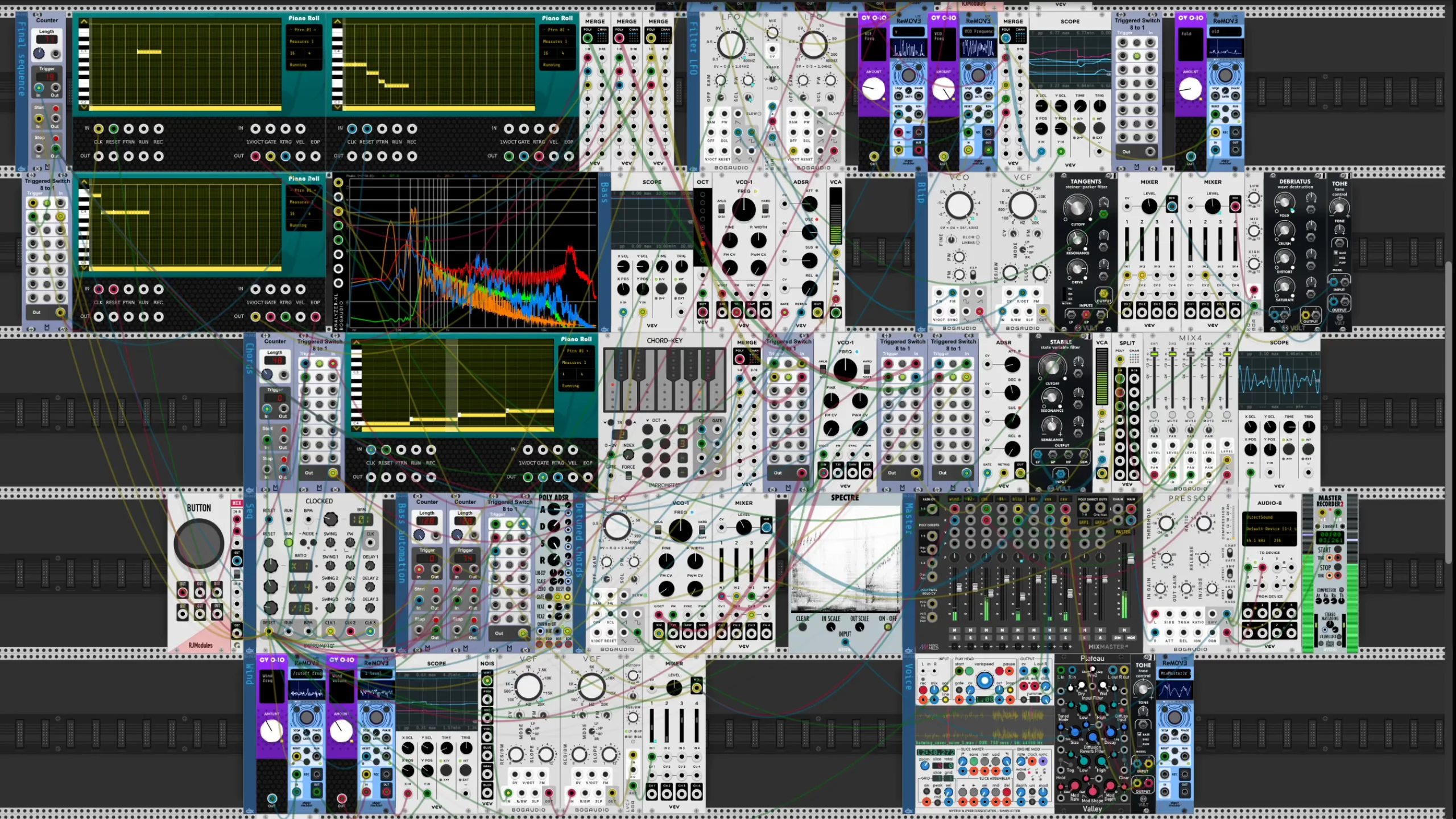Click the MON button on MixMaster
1456x819 pixels.
pos(1131,638)
